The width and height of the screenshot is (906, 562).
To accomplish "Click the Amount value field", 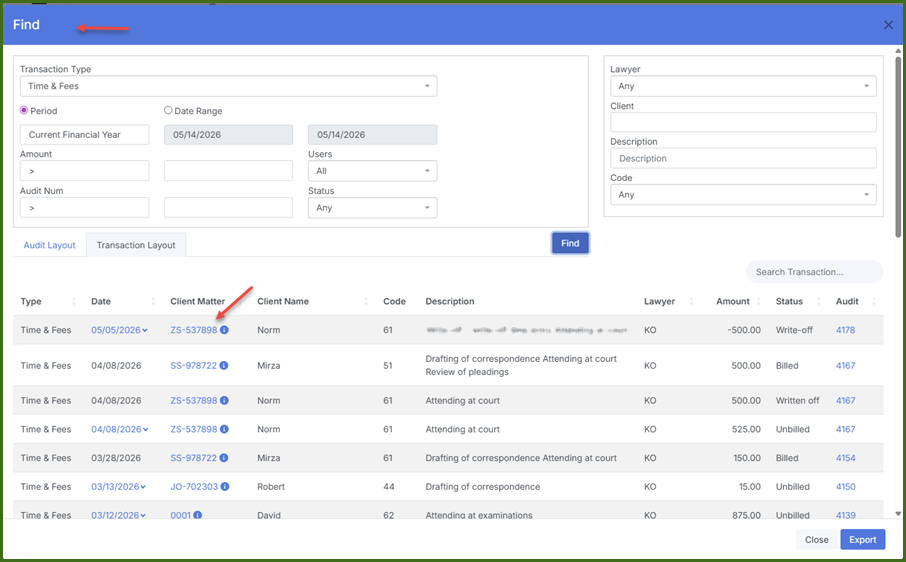I will coord(228,171).
